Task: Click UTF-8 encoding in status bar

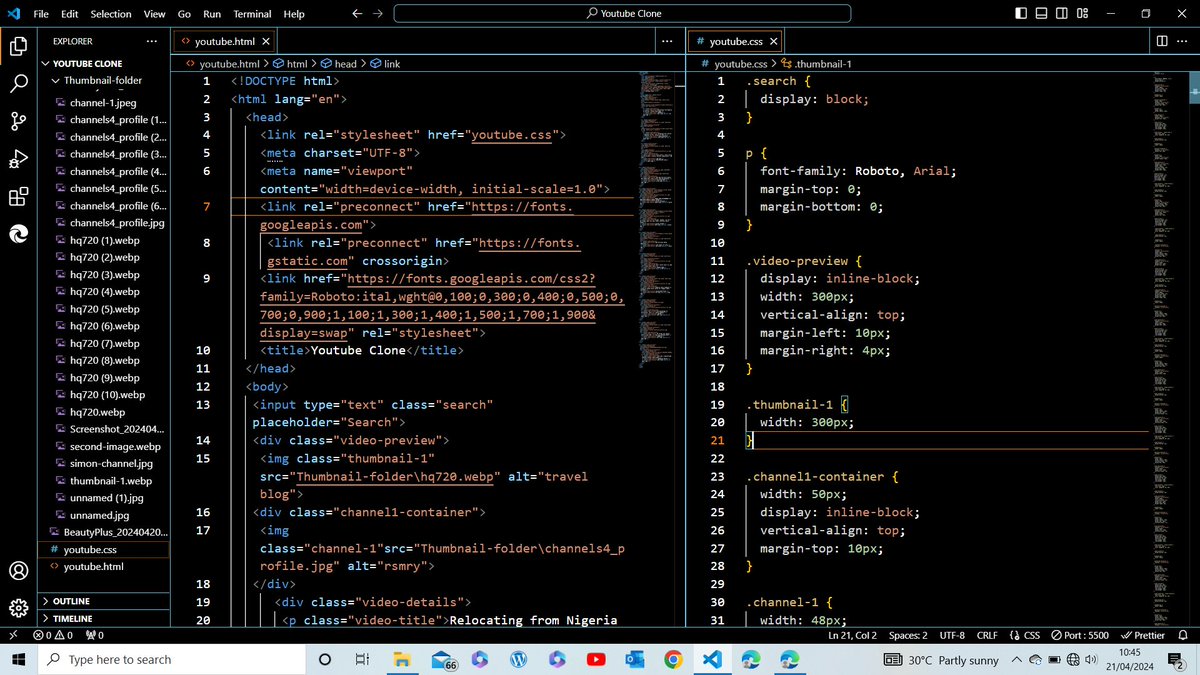Action: click(x=952, y=635)
